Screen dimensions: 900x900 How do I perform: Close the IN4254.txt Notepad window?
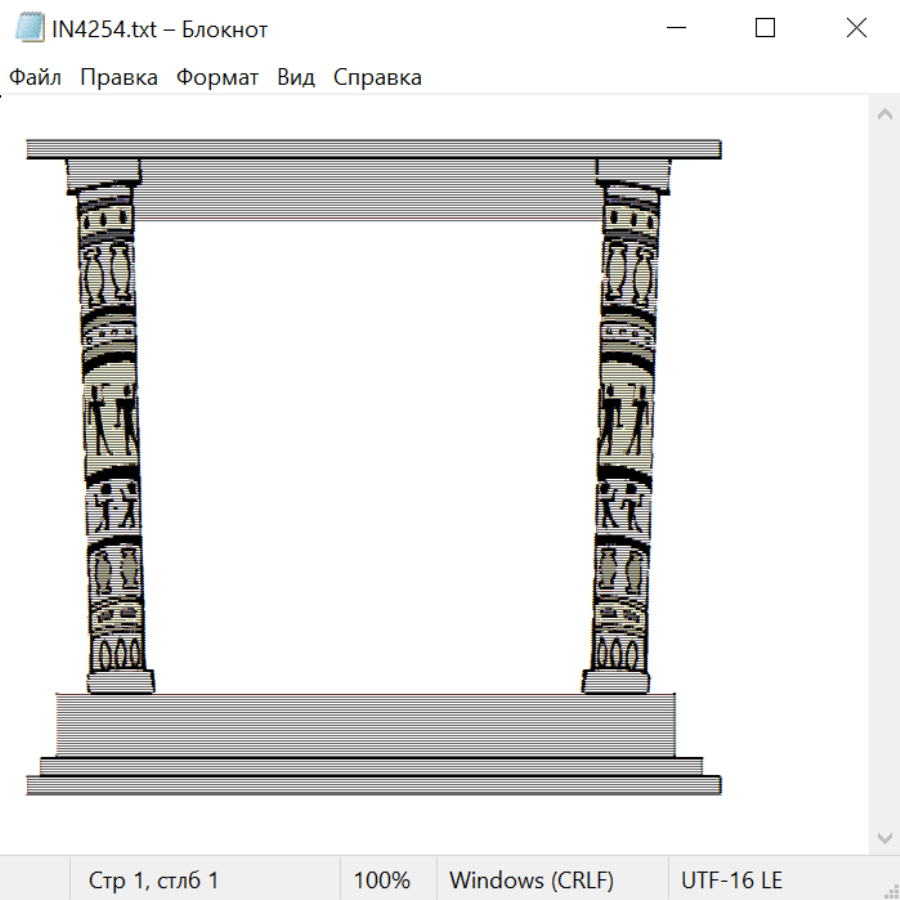tap(856, 29)
